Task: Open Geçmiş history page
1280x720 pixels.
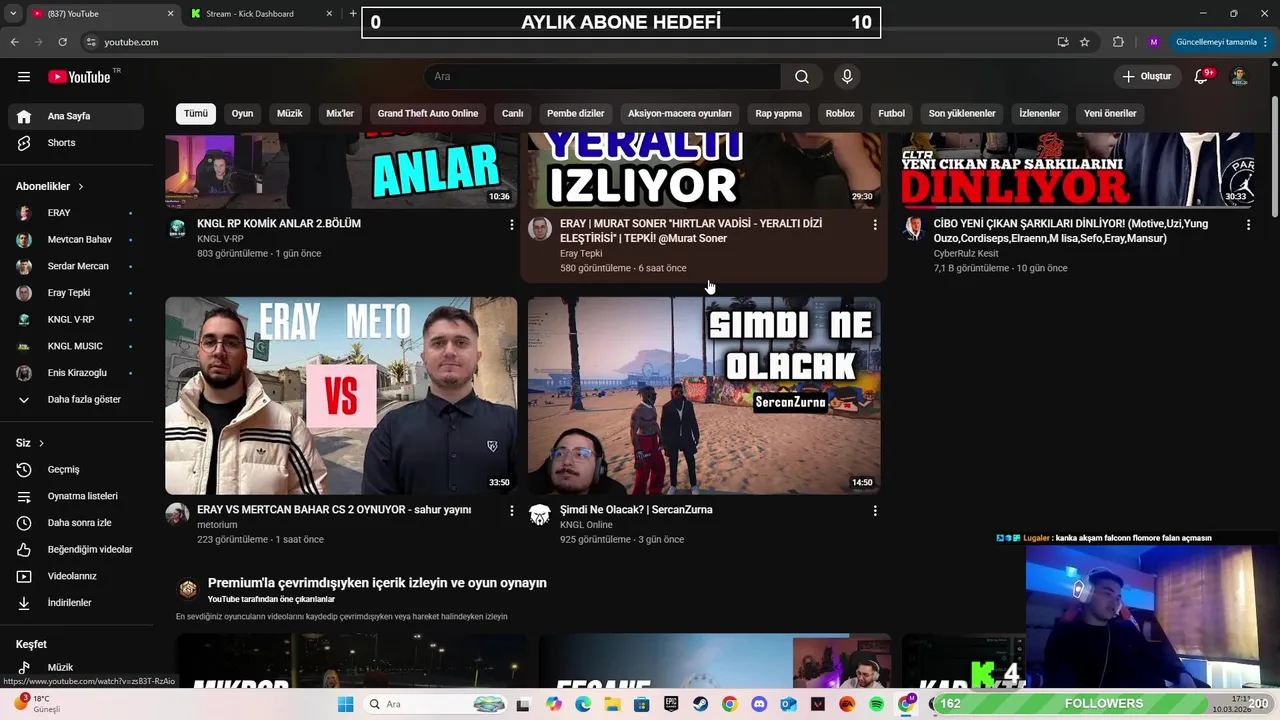Action: [x=76, y=470]
